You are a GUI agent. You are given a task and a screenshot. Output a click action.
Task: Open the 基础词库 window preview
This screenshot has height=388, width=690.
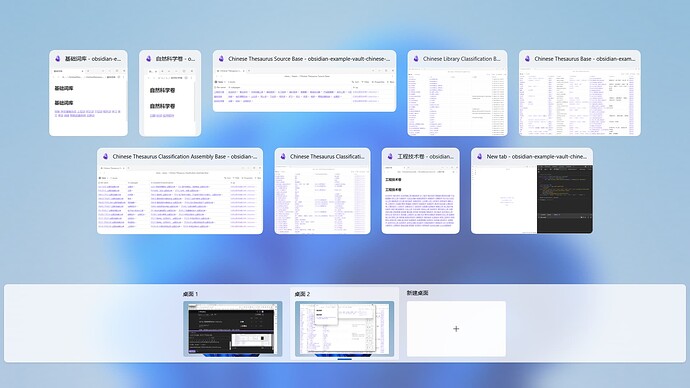click(88, 101)
